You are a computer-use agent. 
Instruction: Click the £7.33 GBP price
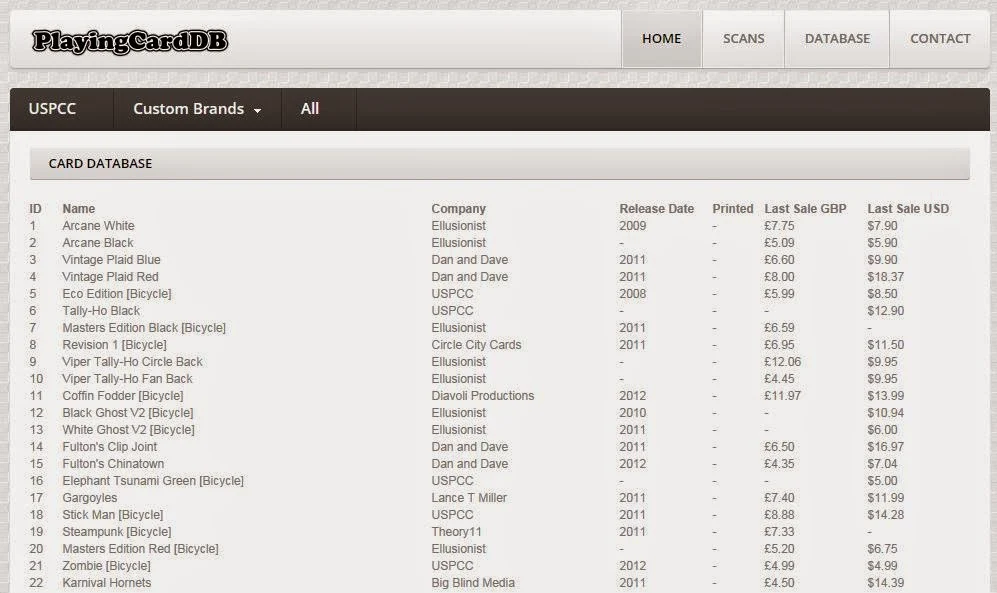pyautogui.click(x=780, y=532)
